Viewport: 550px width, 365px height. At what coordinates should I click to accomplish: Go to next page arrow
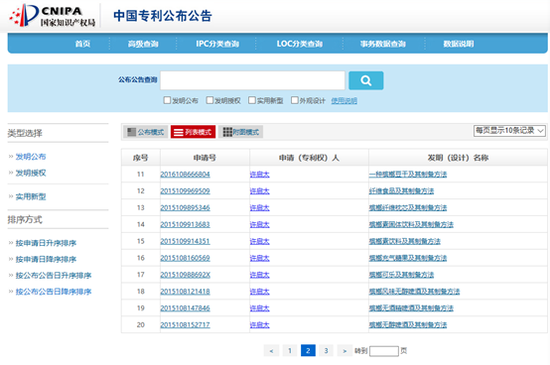pos(344,350)
